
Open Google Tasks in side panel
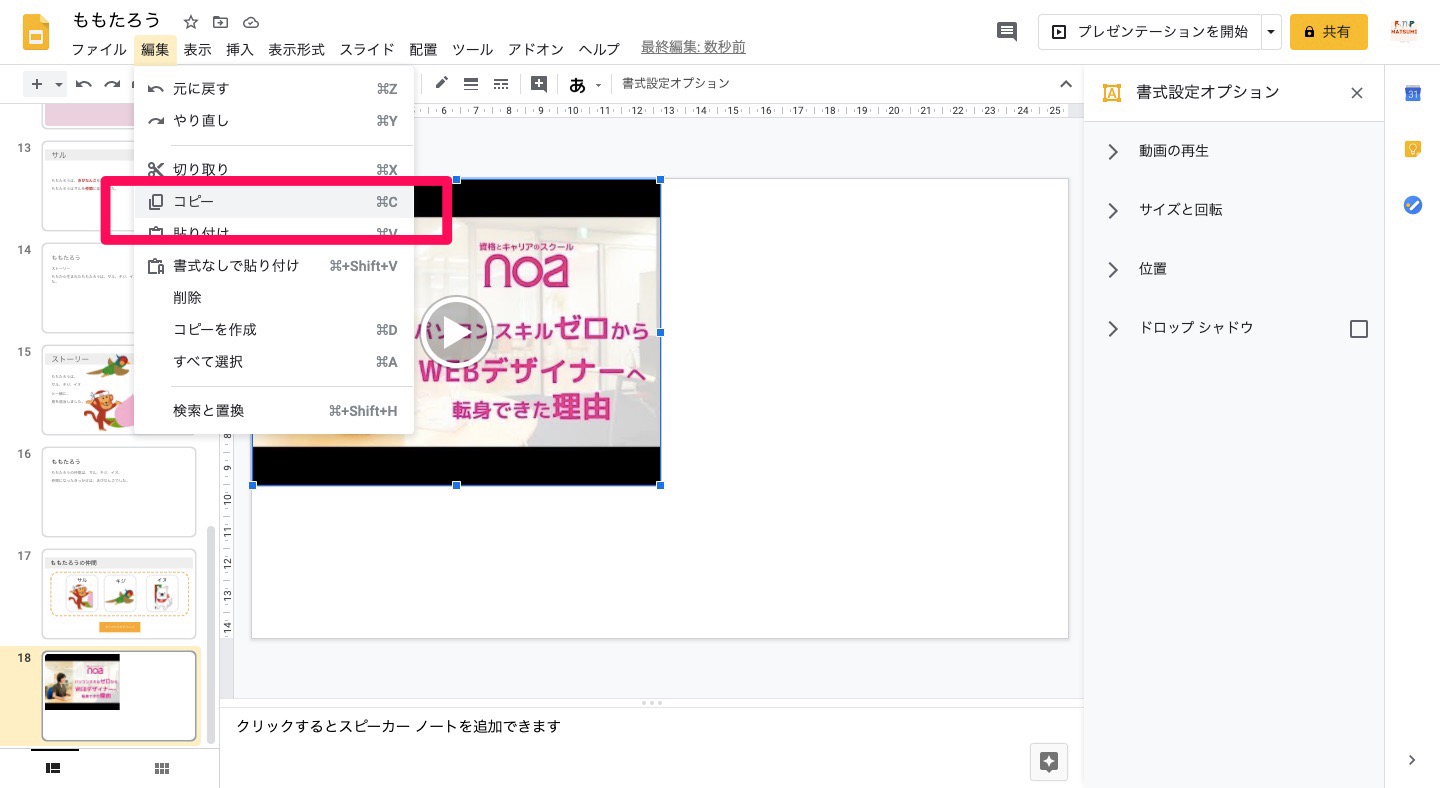1413,205
